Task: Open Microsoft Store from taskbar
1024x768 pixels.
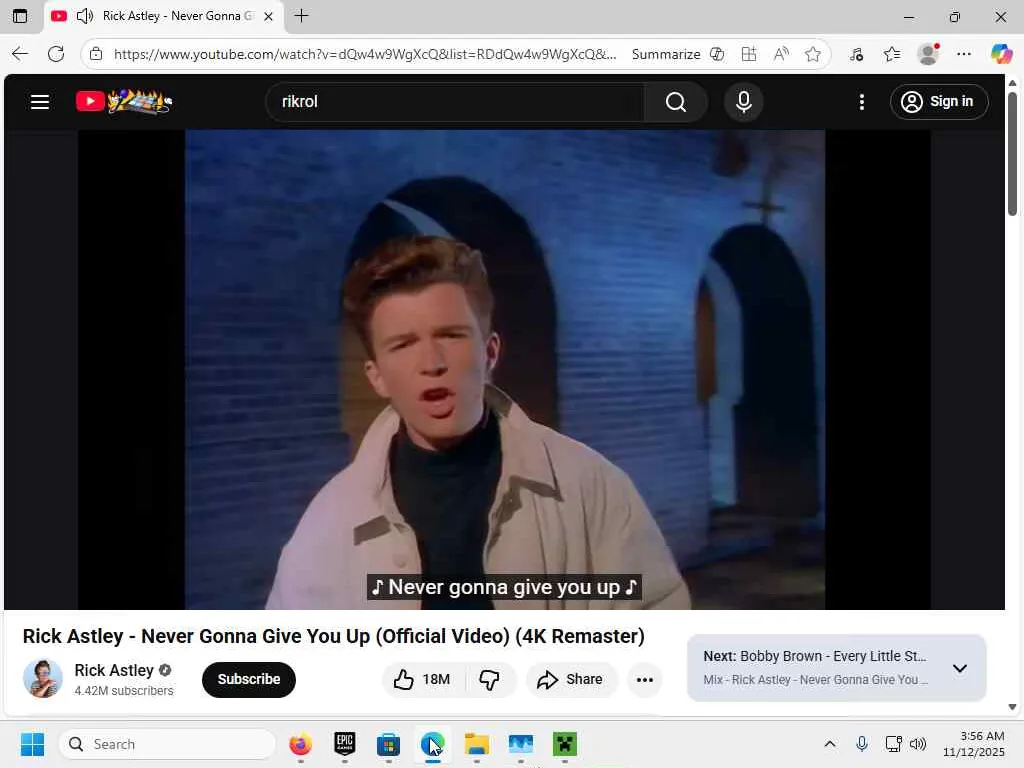Action: coord(389,744)
